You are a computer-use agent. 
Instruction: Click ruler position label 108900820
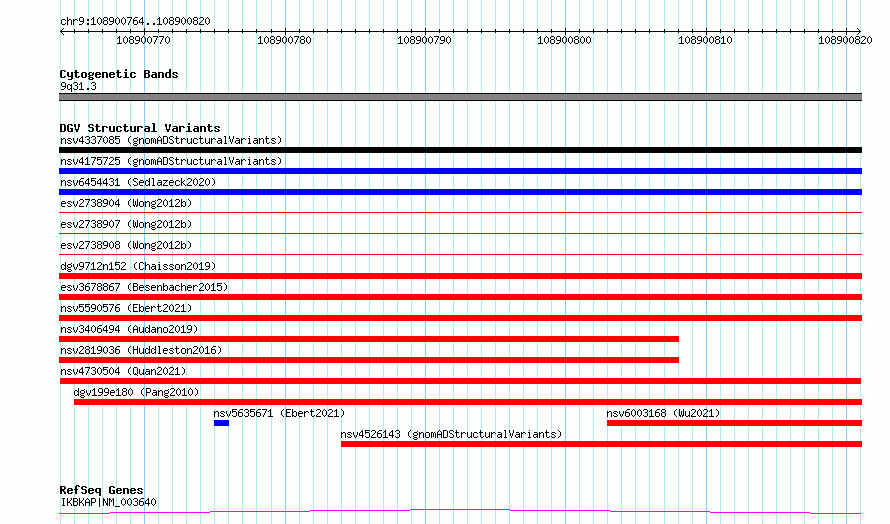click(x=845, y=40)
